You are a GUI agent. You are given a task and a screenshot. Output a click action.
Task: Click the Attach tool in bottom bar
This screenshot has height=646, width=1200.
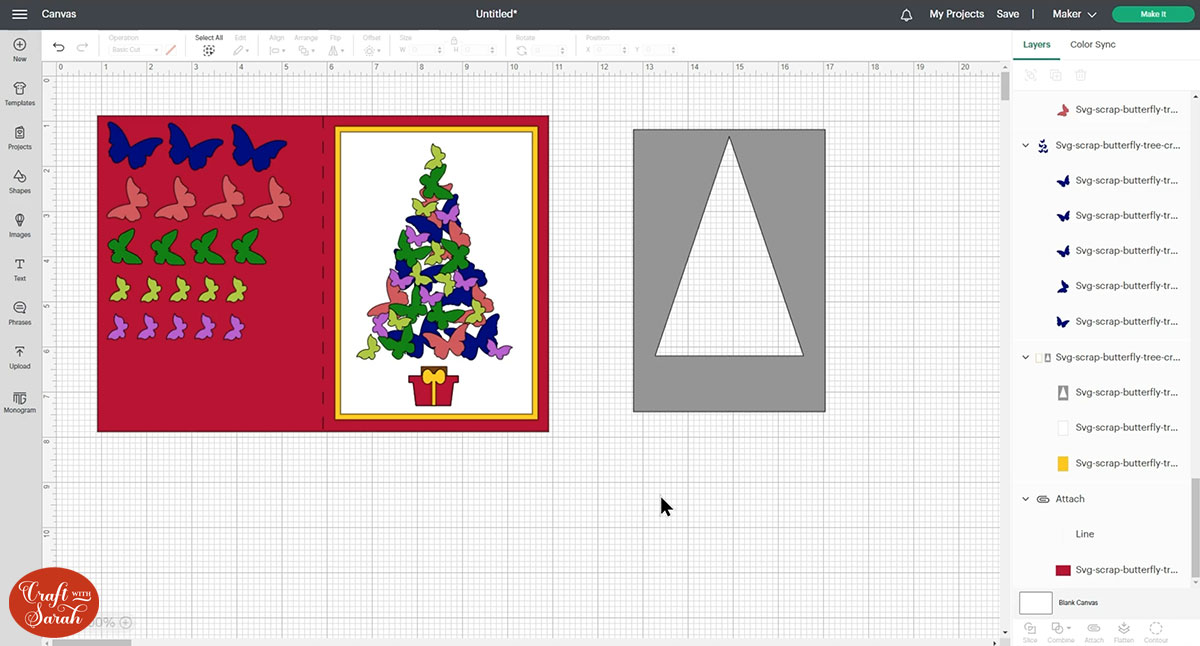[x=1094, y=632]
